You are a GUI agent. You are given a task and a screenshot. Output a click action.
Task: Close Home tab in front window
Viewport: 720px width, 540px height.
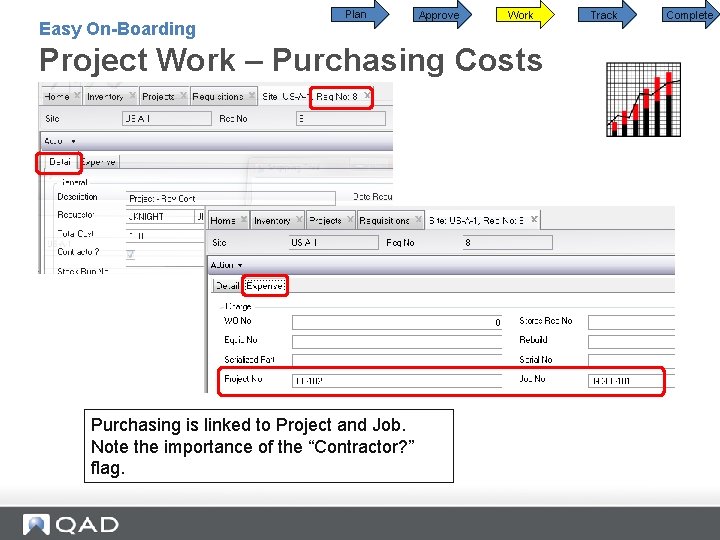[x=244, y=219]
